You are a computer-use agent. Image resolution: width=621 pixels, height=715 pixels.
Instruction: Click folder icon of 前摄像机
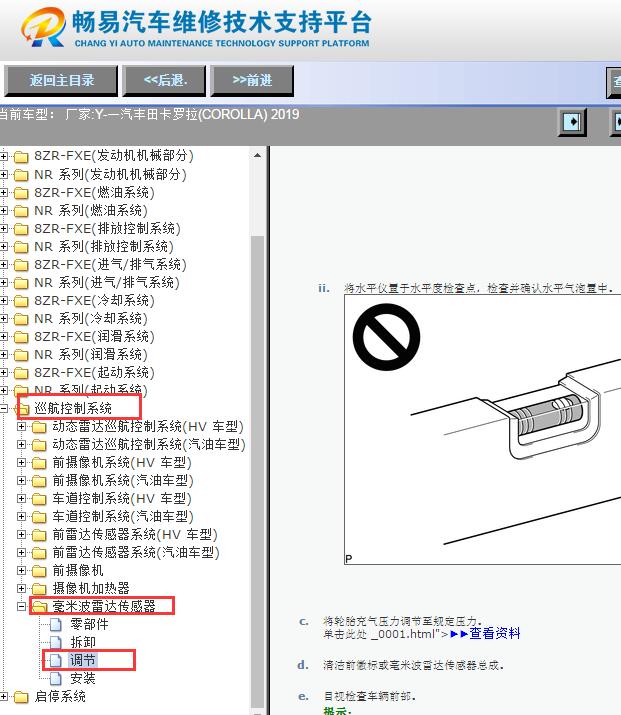(39, 571)
